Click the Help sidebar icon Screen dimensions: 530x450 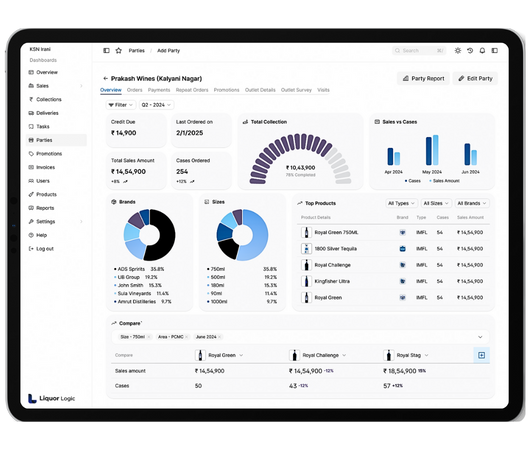point(31,235)
